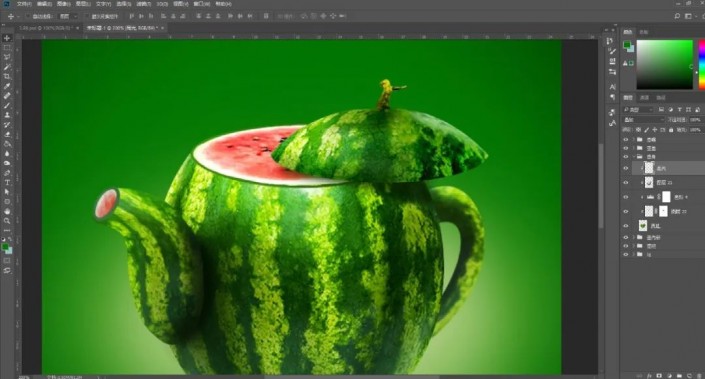
Task: Click the canvas vertical scrollbar
Action: (x=600, y=187)
